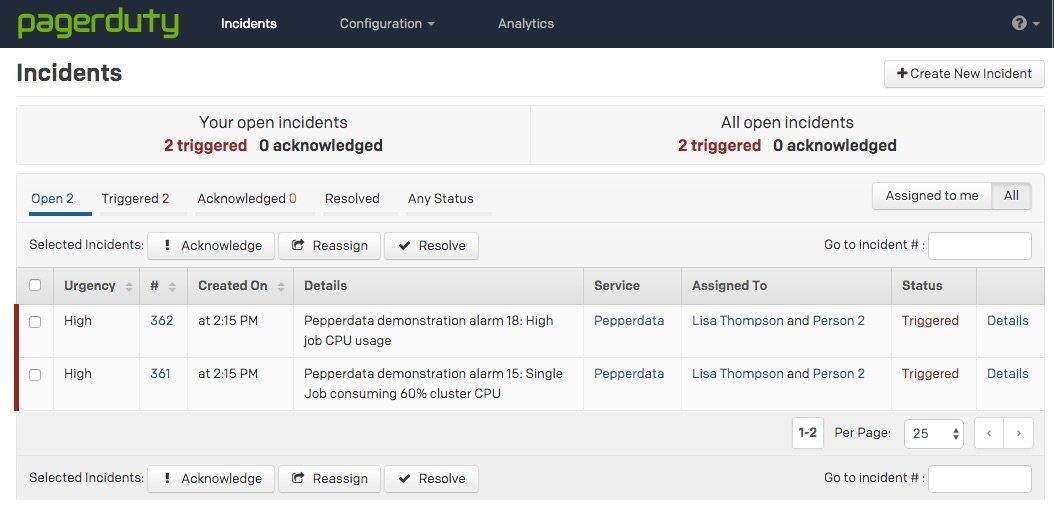Go to next page arrow
Image resolution: width=1054 pixels, height=509 pixels.
(x=1019, y=433)
